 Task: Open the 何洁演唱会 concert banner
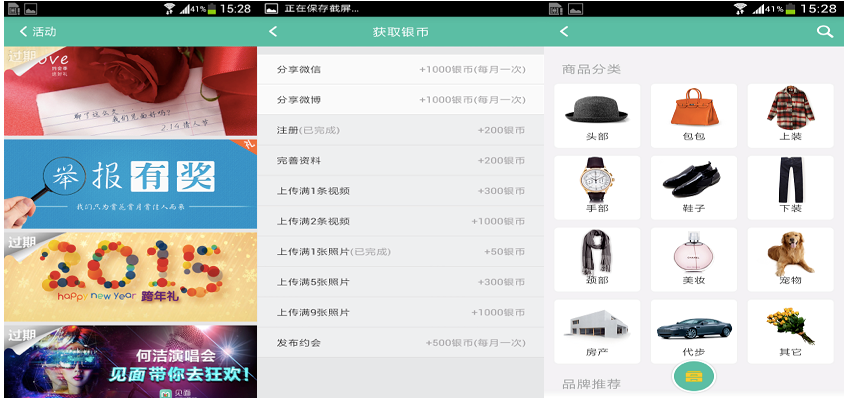pos(130,361)
